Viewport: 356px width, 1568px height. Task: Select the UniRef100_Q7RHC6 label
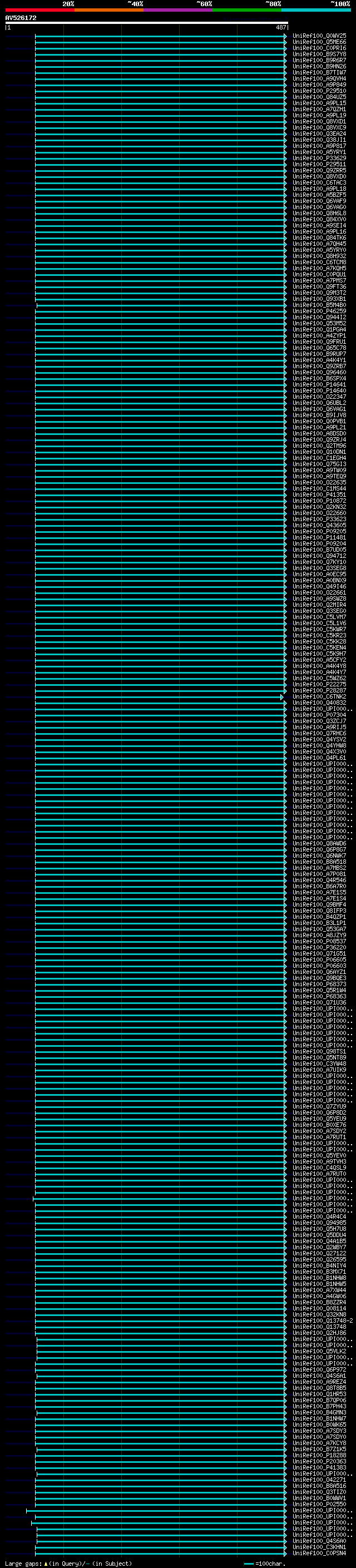[319, 734]
